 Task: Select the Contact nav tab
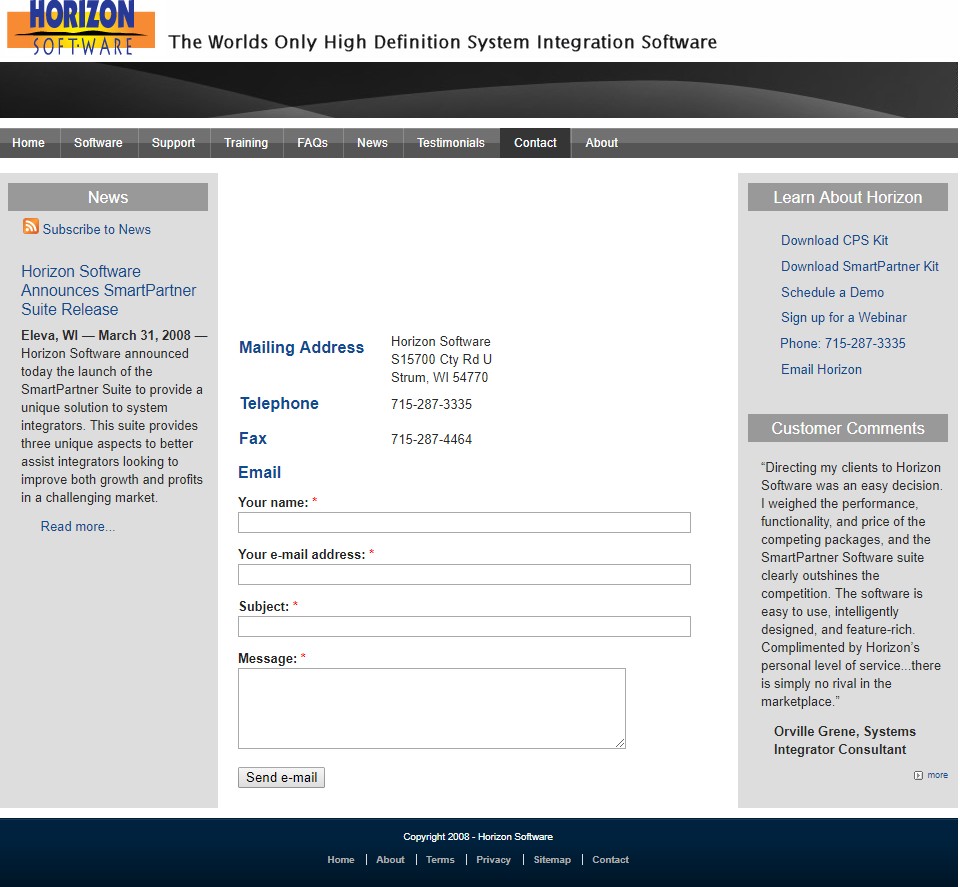click(536, 143)
